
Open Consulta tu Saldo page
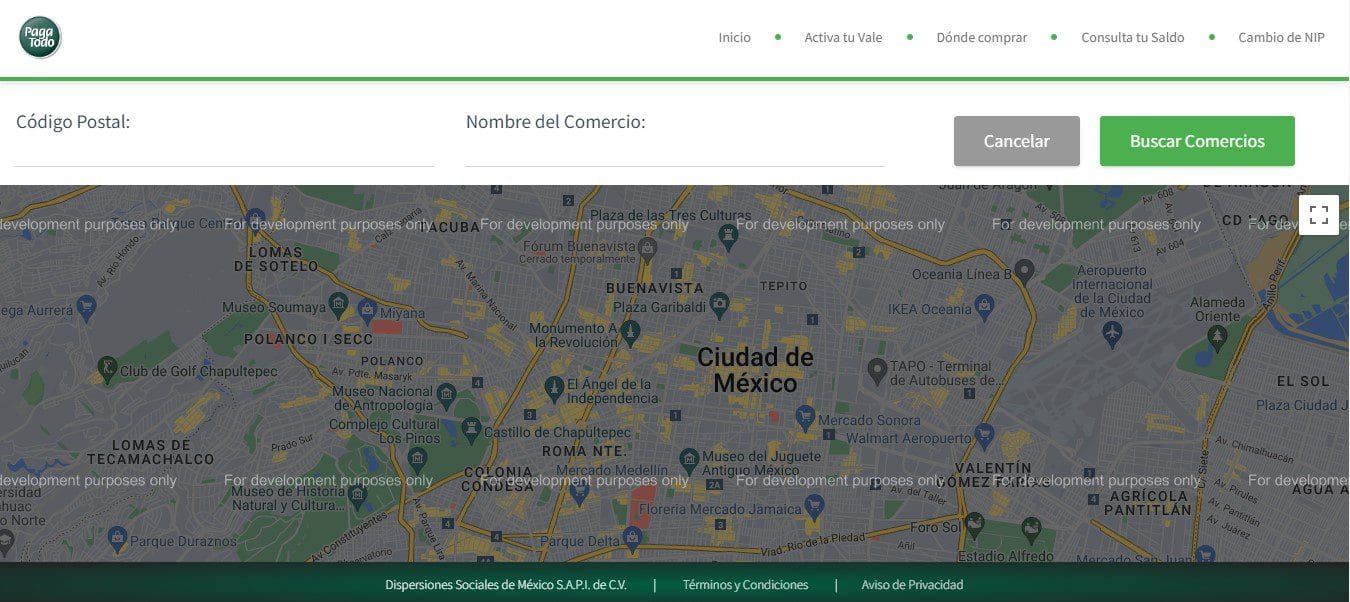1132,37
